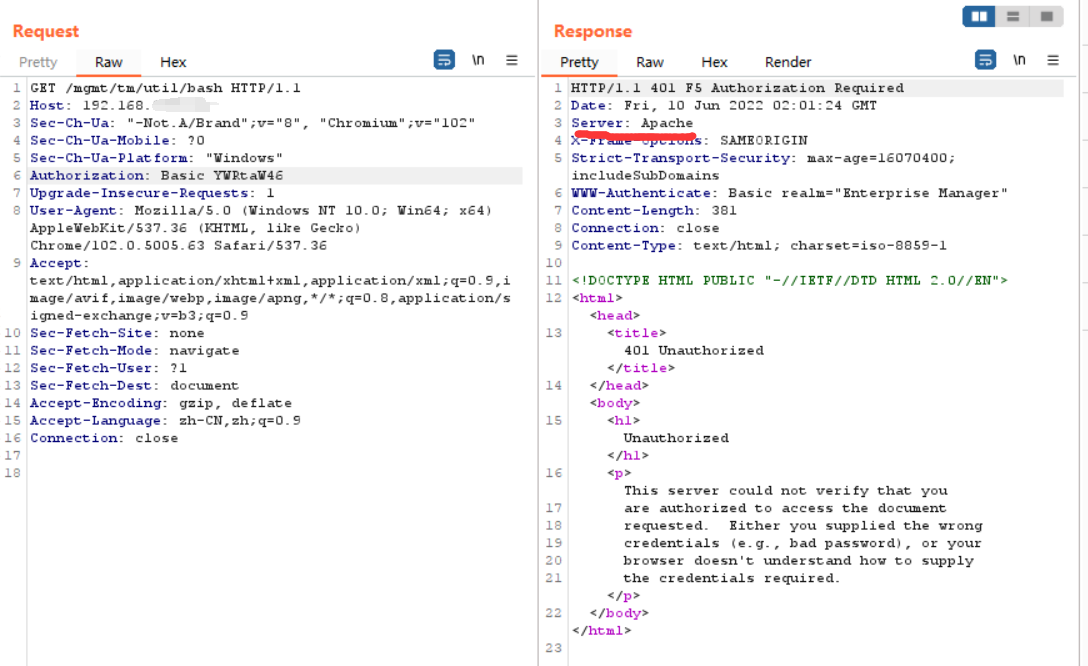Open the Request editor hamburger dropdown

point(513,59)
